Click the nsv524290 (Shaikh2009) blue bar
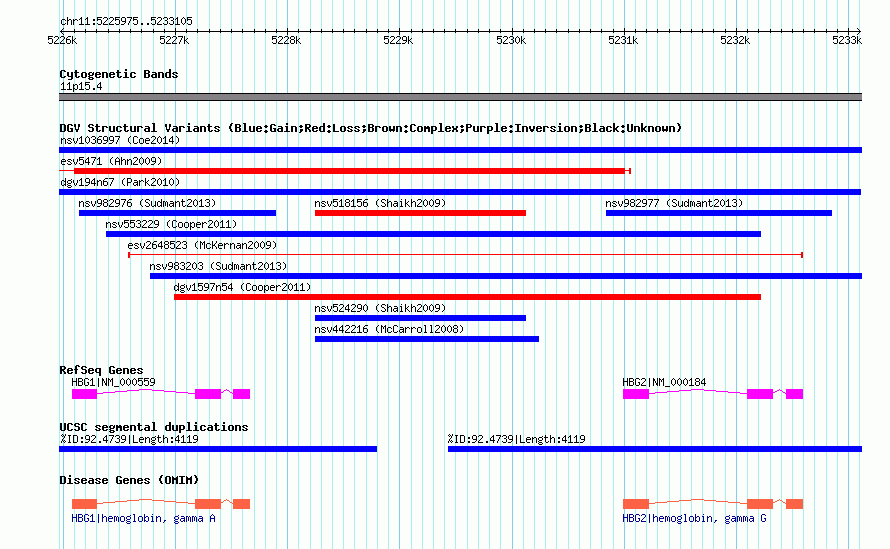 coord(421,318)
